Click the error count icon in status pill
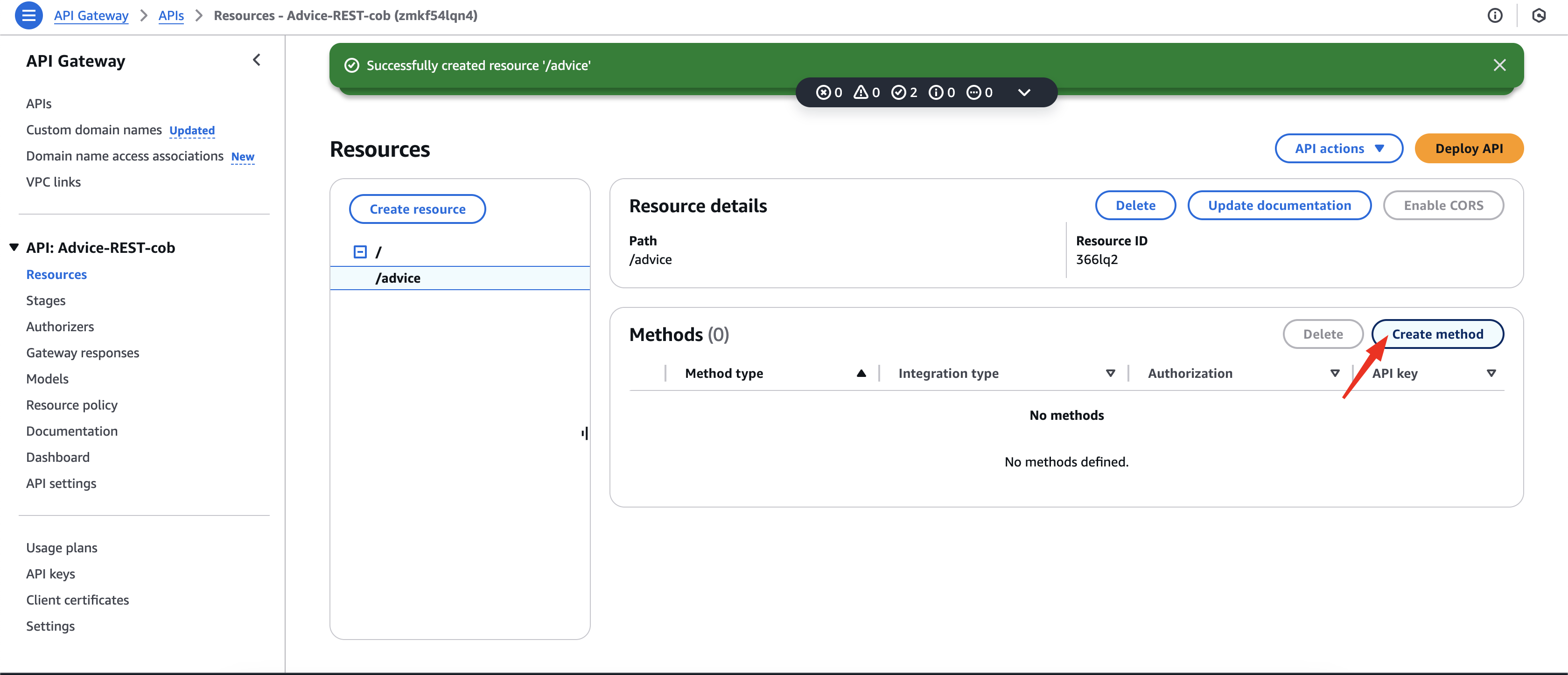Image resolution: width=1568 pixels, height=675 pixels. [x=823, y=92]
